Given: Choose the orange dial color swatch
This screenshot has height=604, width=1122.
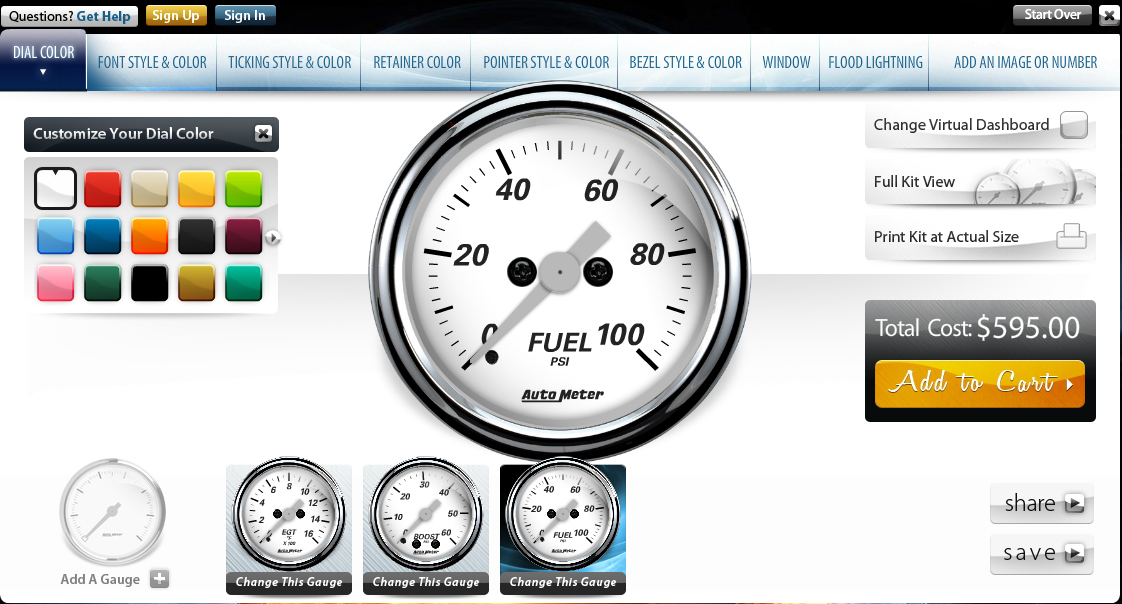Looking at the screenshot, I should [x=150, y=236].
